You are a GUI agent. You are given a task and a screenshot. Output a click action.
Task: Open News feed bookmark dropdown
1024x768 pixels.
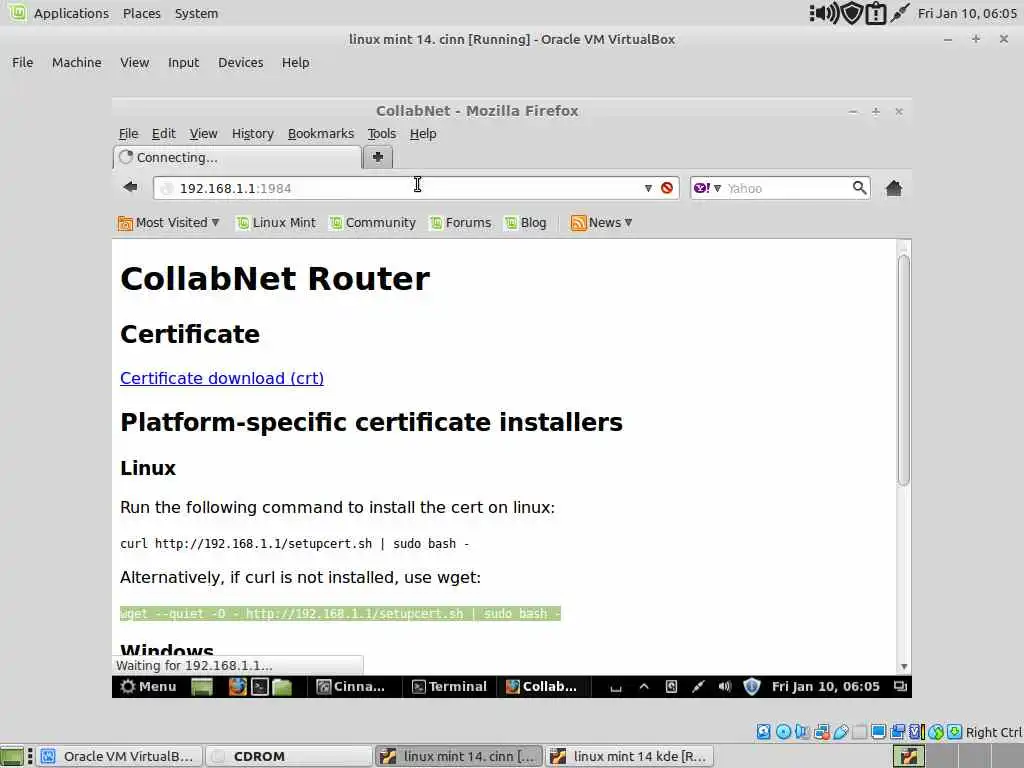pos(601,223)
